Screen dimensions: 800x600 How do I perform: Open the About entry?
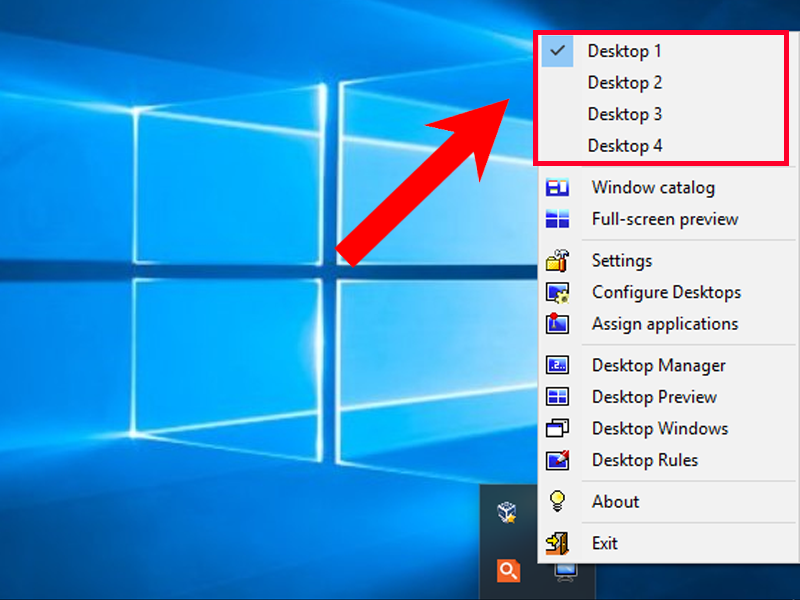[x=668, y=502]
